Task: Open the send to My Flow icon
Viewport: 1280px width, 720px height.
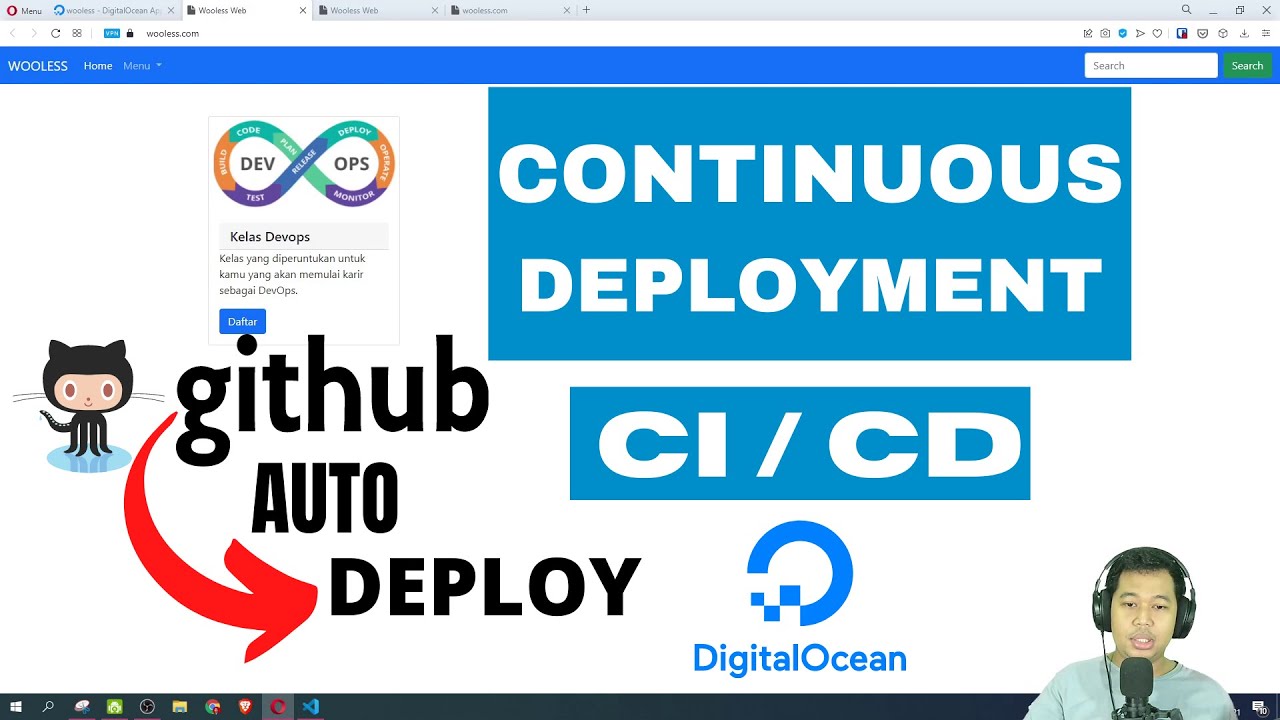Action: [1140, 33]
